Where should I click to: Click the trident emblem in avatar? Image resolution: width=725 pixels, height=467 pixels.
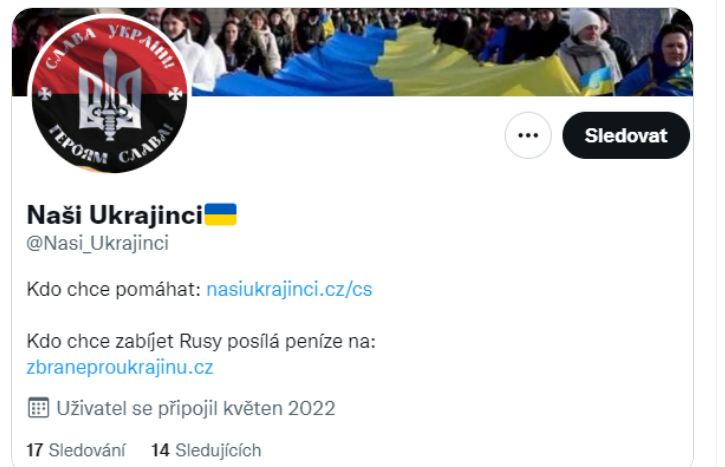pos(110,95)
